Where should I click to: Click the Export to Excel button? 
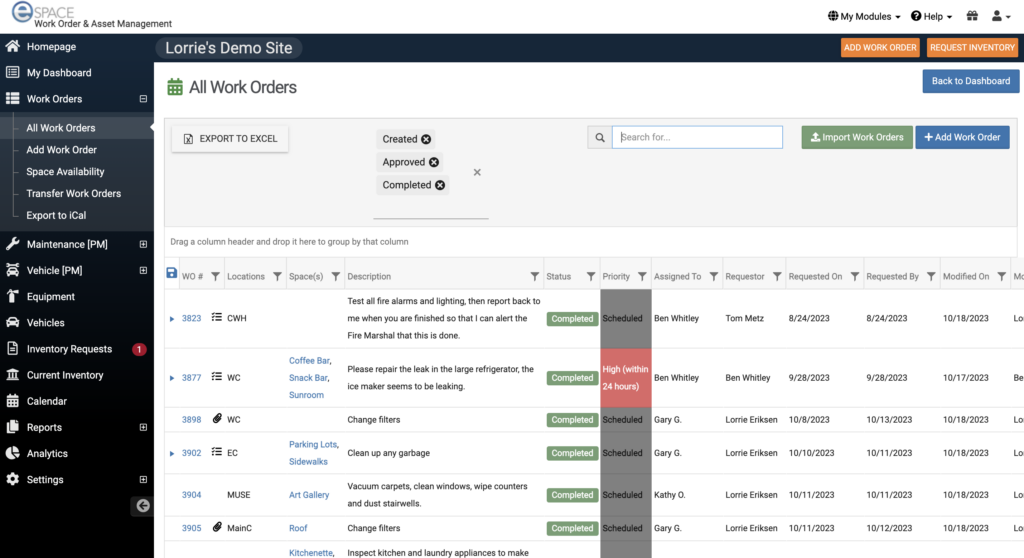pos(230,139)
